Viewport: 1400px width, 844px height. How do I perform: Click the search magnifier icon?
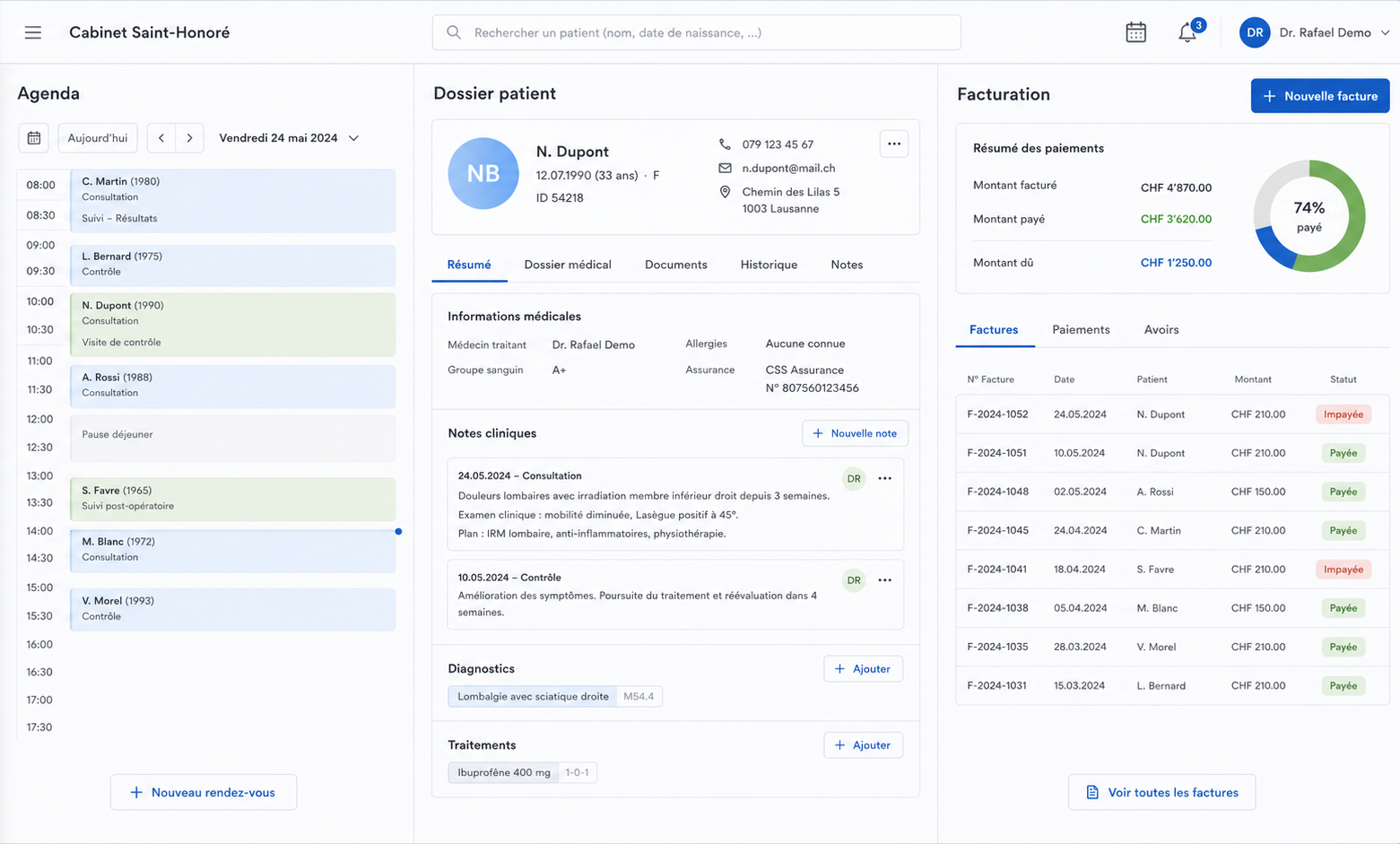pyautogui.click(x=454, y=32)
